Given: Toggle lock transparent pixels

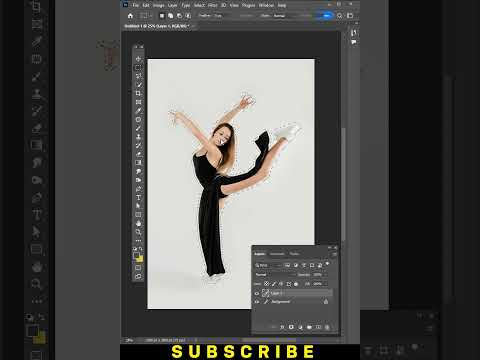Looking at the screenshot, I should [x=266, y=284].
